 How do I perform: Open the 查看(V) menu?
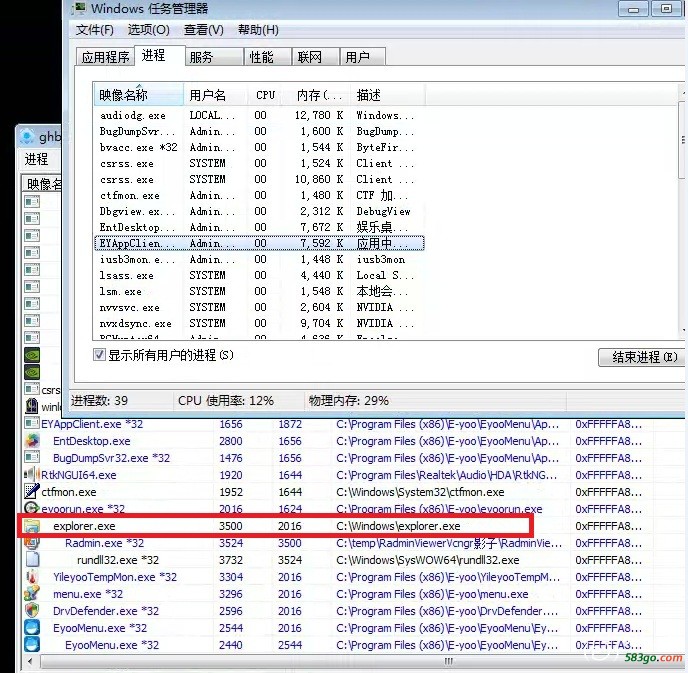(x=204, y=30)
